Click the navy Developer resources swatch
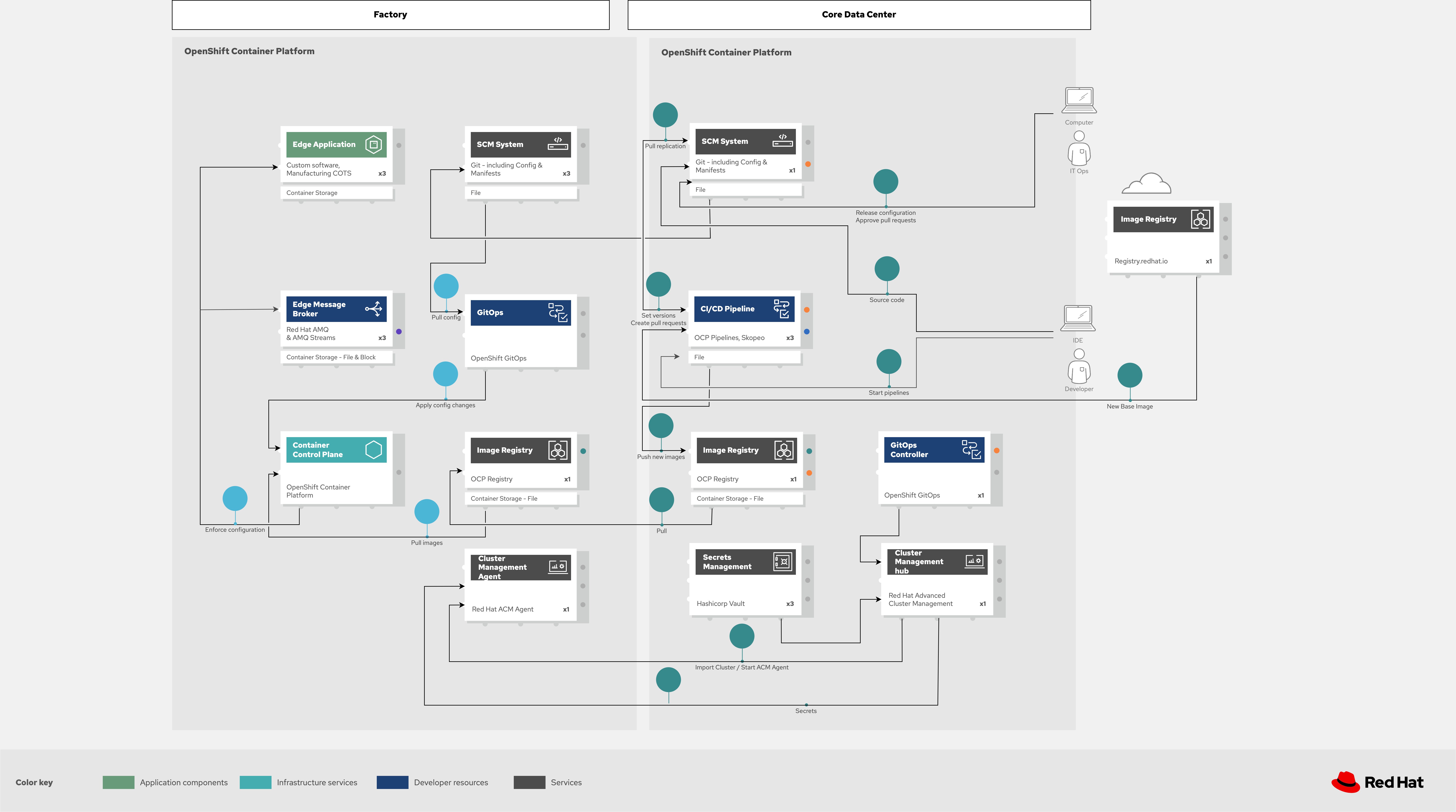The image size is (1456, 812). (x=392, y=782)
